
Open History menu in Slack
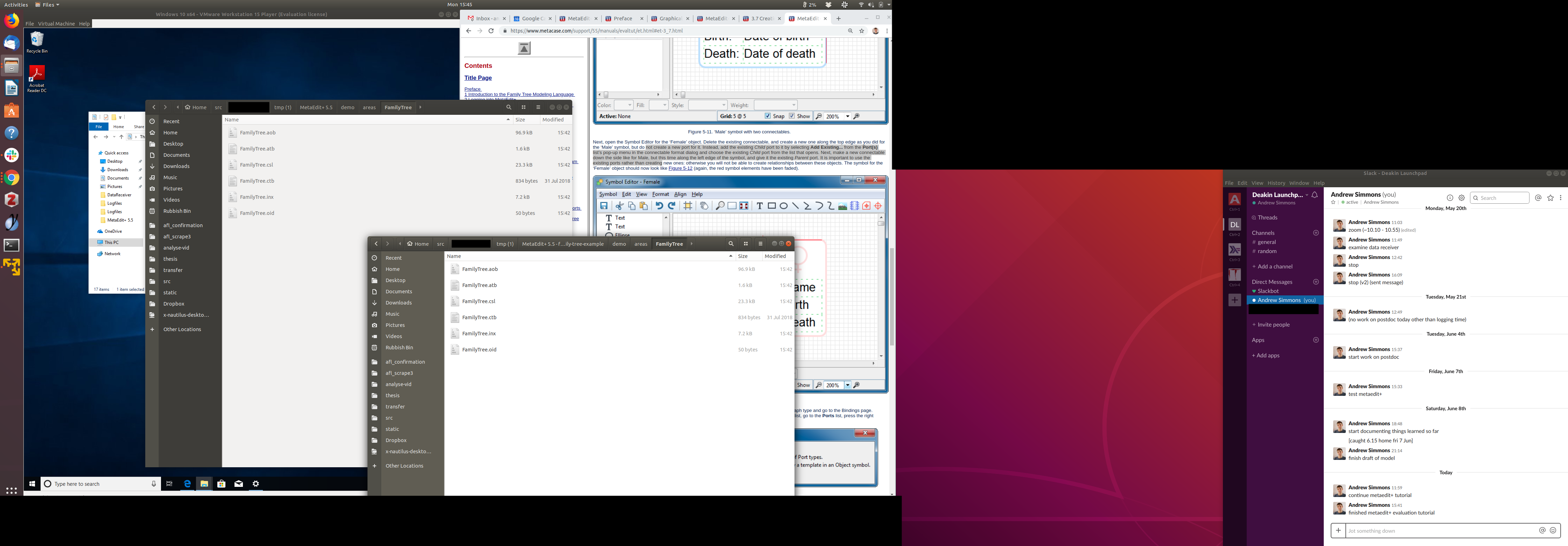tap(1276, 183)
